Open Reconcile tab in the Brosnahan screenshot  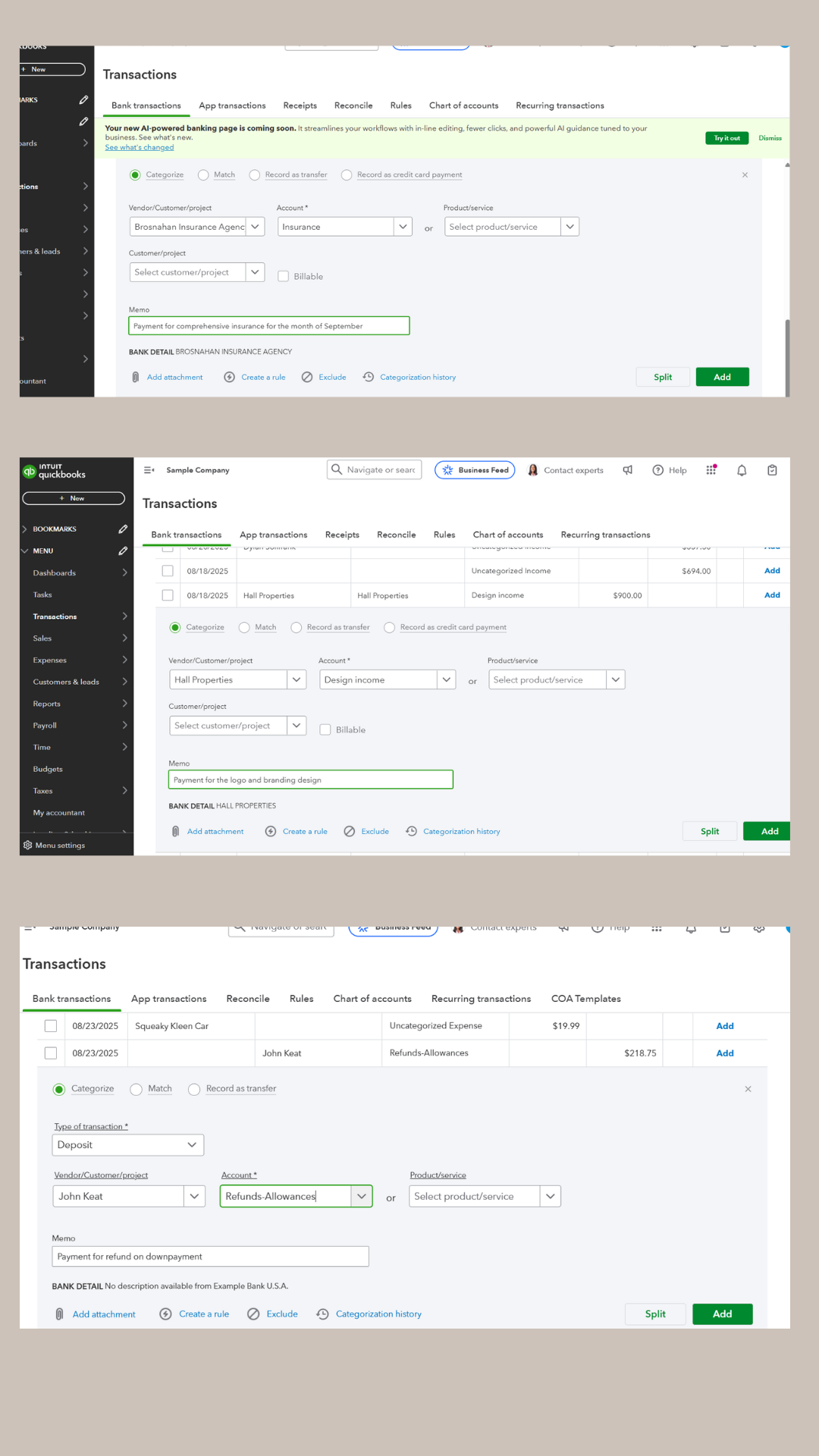click(x=353, y=105)
